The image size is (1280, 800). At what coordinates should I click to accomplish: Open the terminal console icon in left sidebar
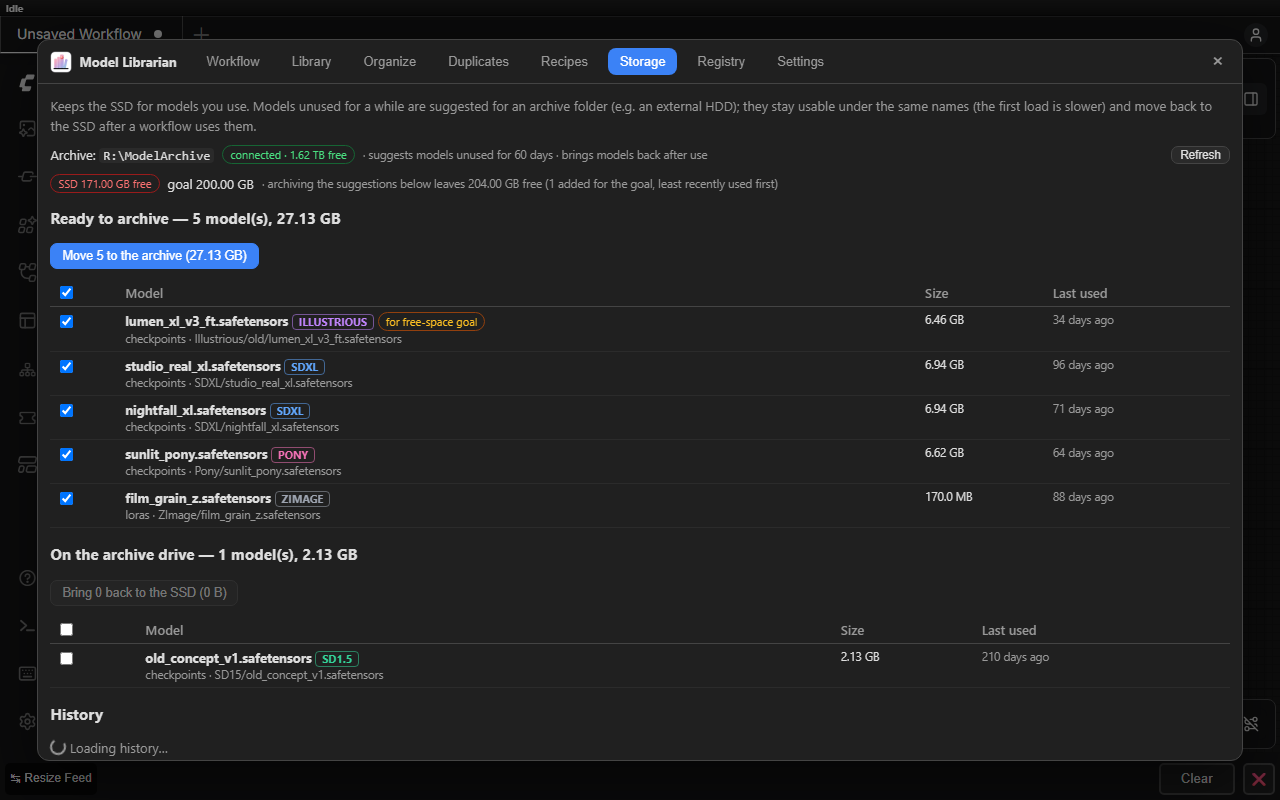point(28,626)
